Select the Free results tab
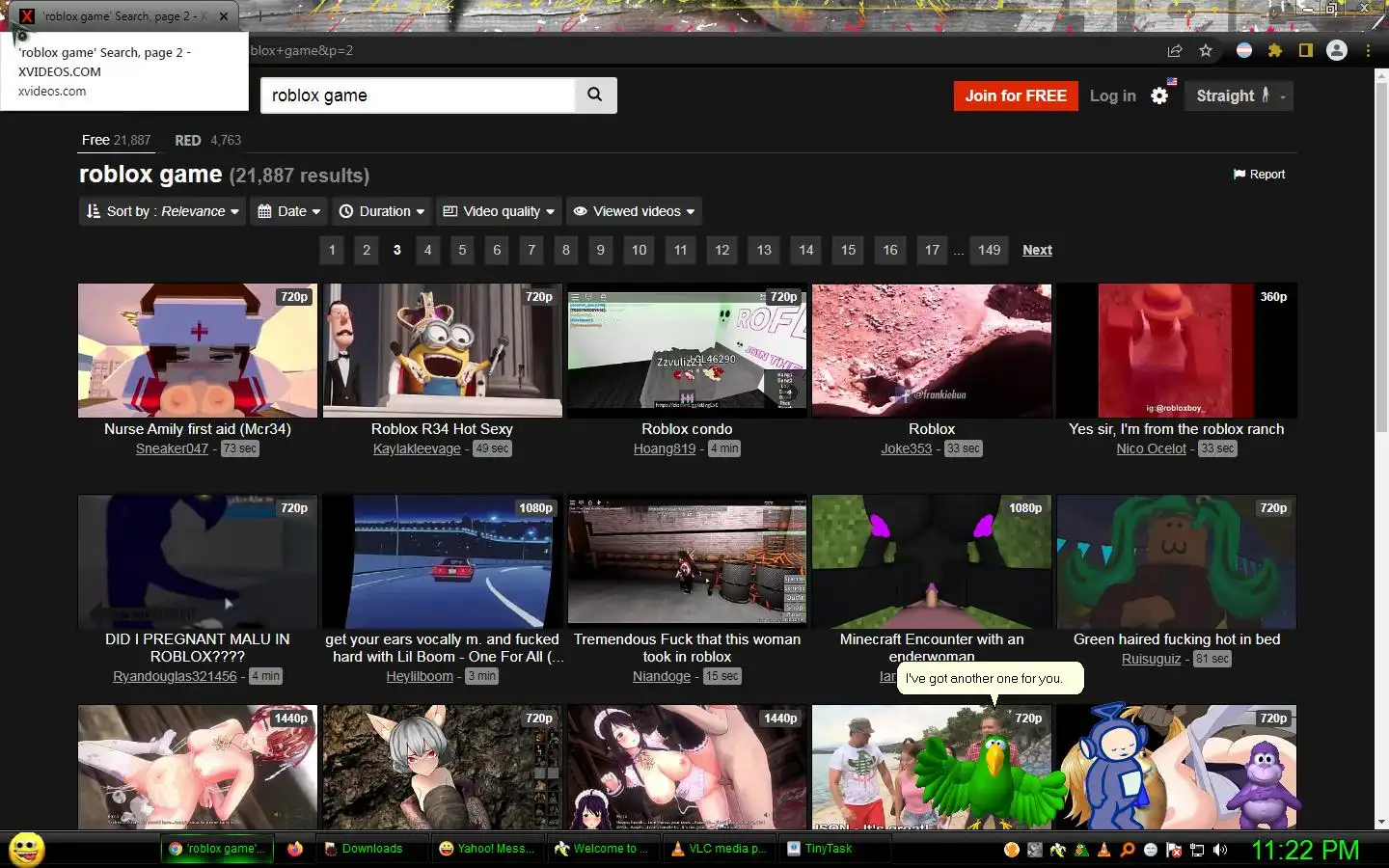 pyautogui.click(x=116, y=140)
